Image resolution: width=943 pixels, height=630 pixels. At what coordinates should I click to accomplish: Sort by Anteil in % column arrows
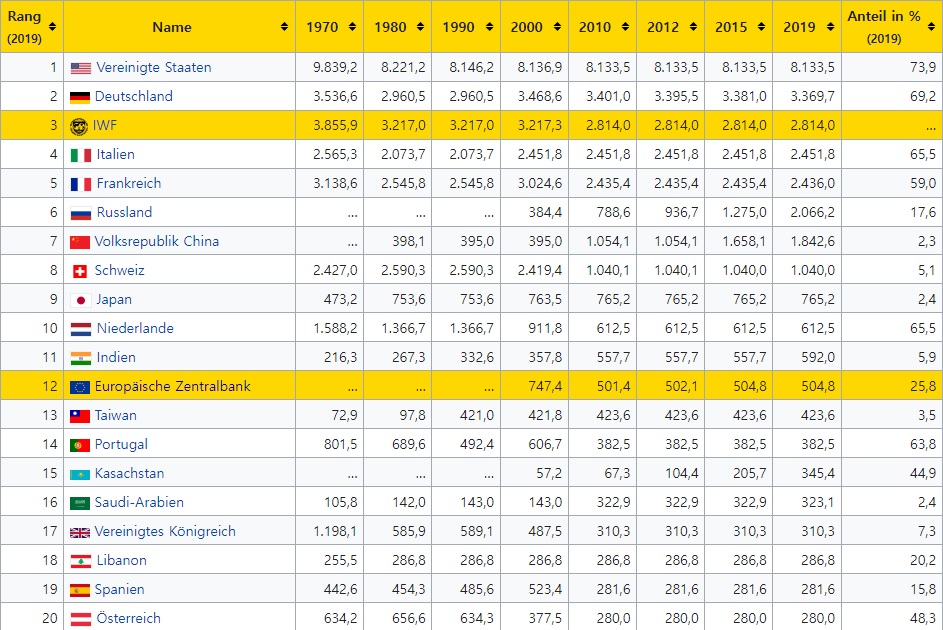point(931,26)
